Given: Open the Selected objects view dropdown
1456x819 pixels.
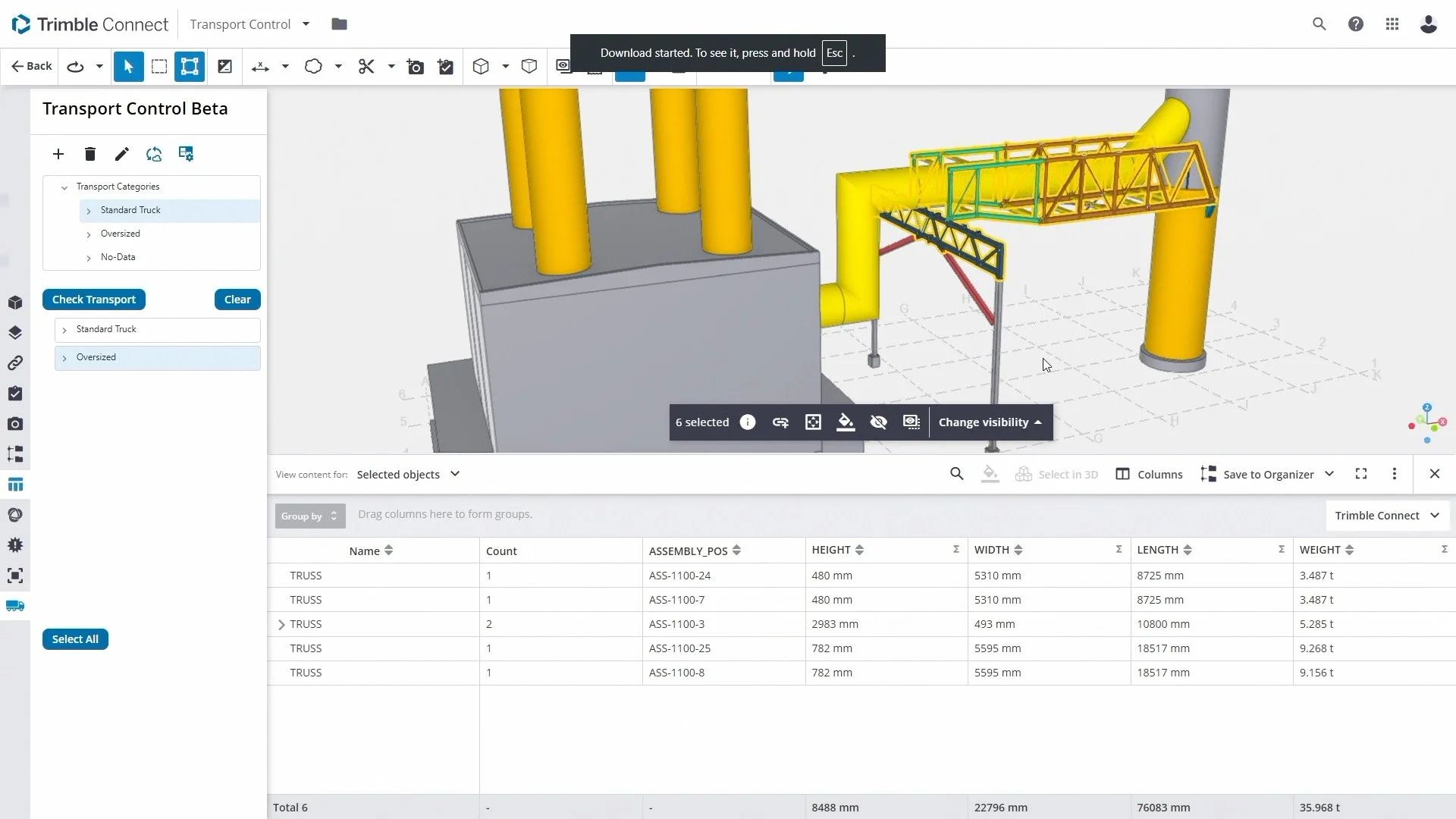Looking at the screenshot, I should (408, 475).
